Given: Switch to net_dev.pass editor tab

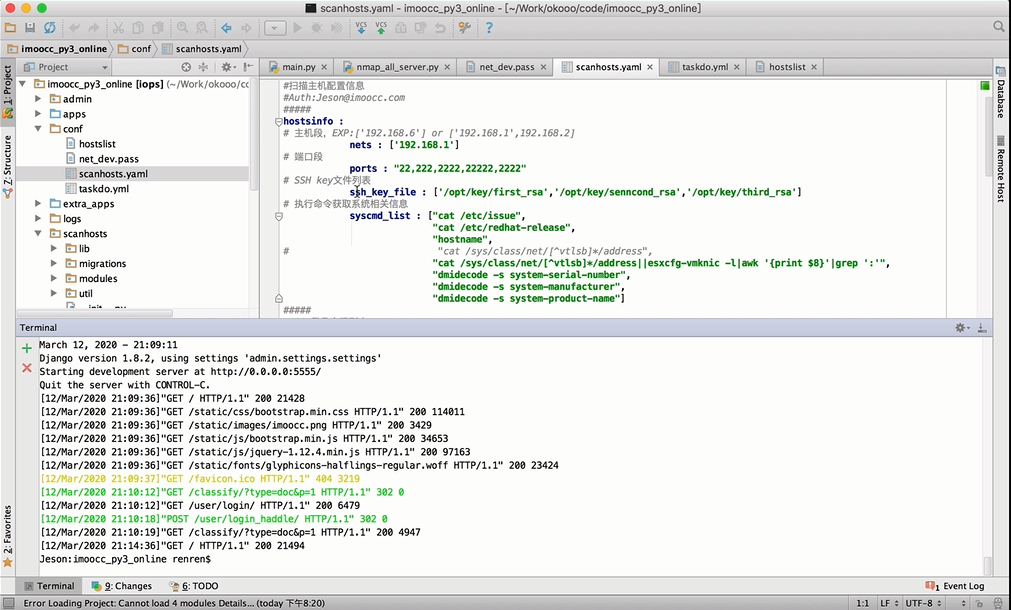Looking at the screenshot, I should [x=507, y=67].
